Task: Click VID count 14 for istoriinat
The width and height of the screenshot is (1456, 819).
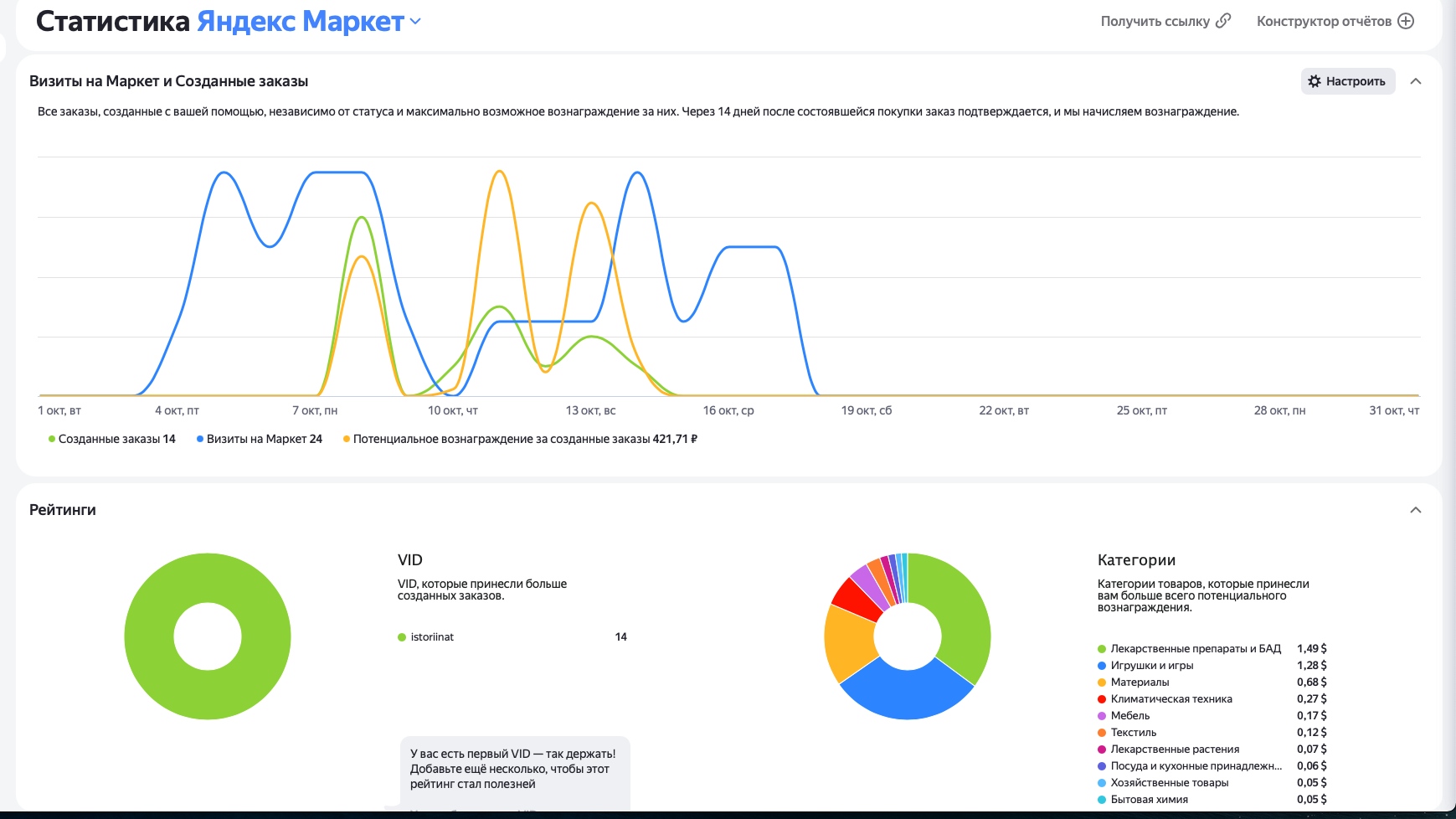Action: tap(620, 637)
